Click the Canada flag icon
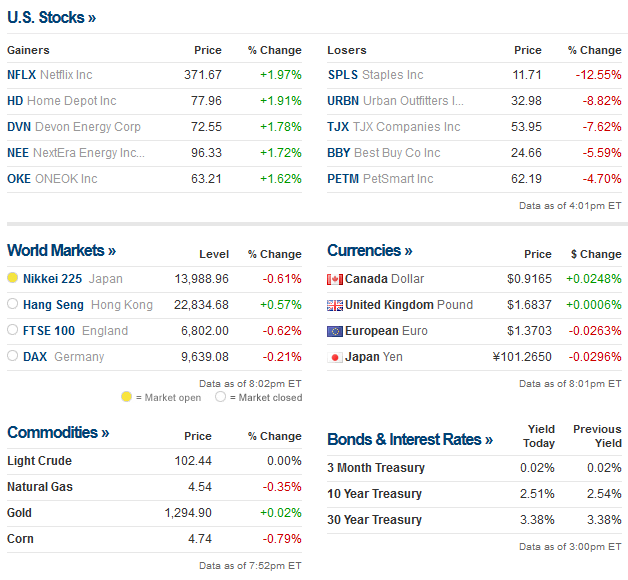The image size is (628, 580). click(x=335, y=279)
